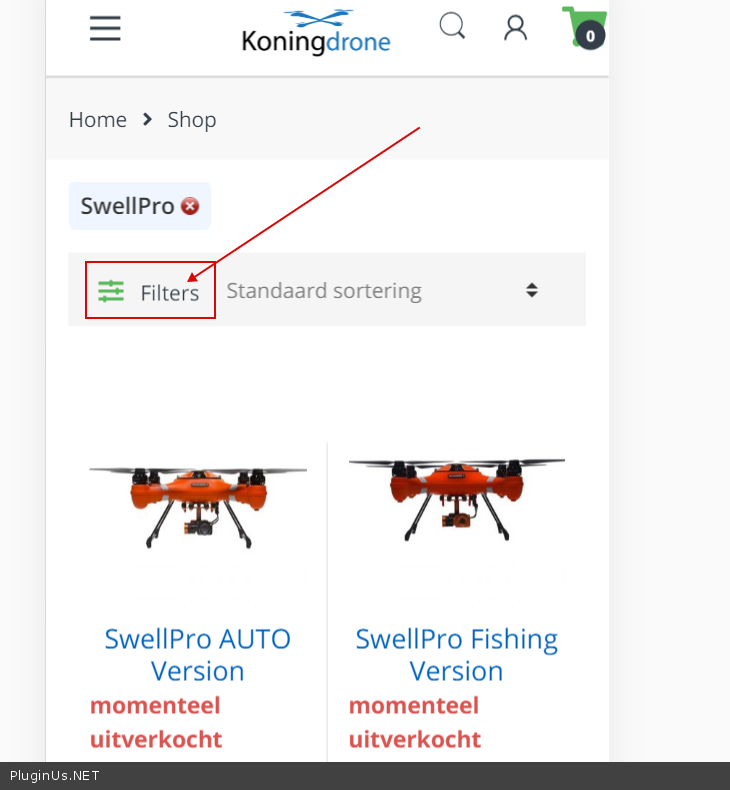The height and width of the screenshot is (790, 730).
Task: Navigate to Shop breadcrumb link
Action: (192, 119)
